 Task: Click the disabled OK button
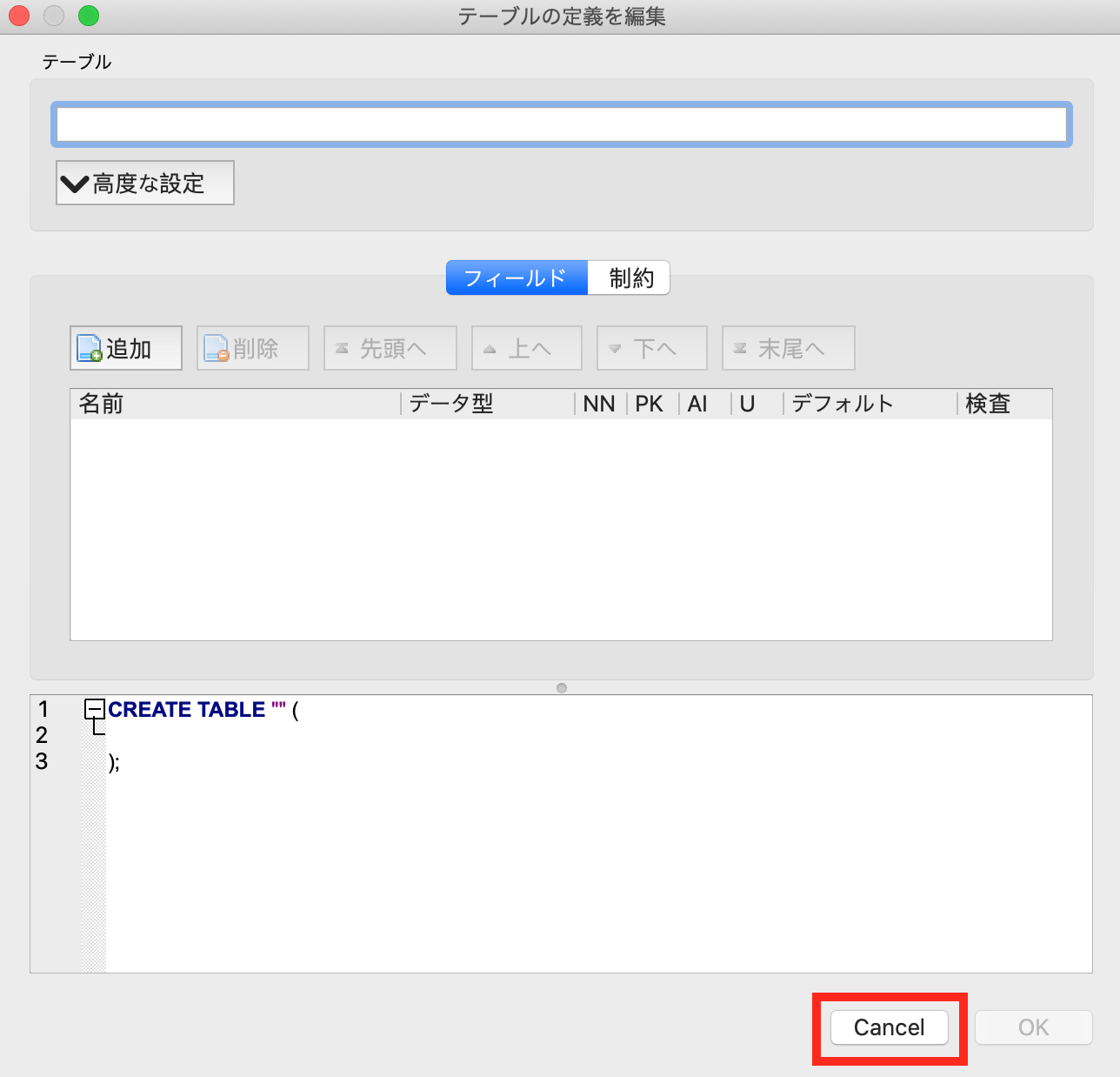[1034, 1027]
